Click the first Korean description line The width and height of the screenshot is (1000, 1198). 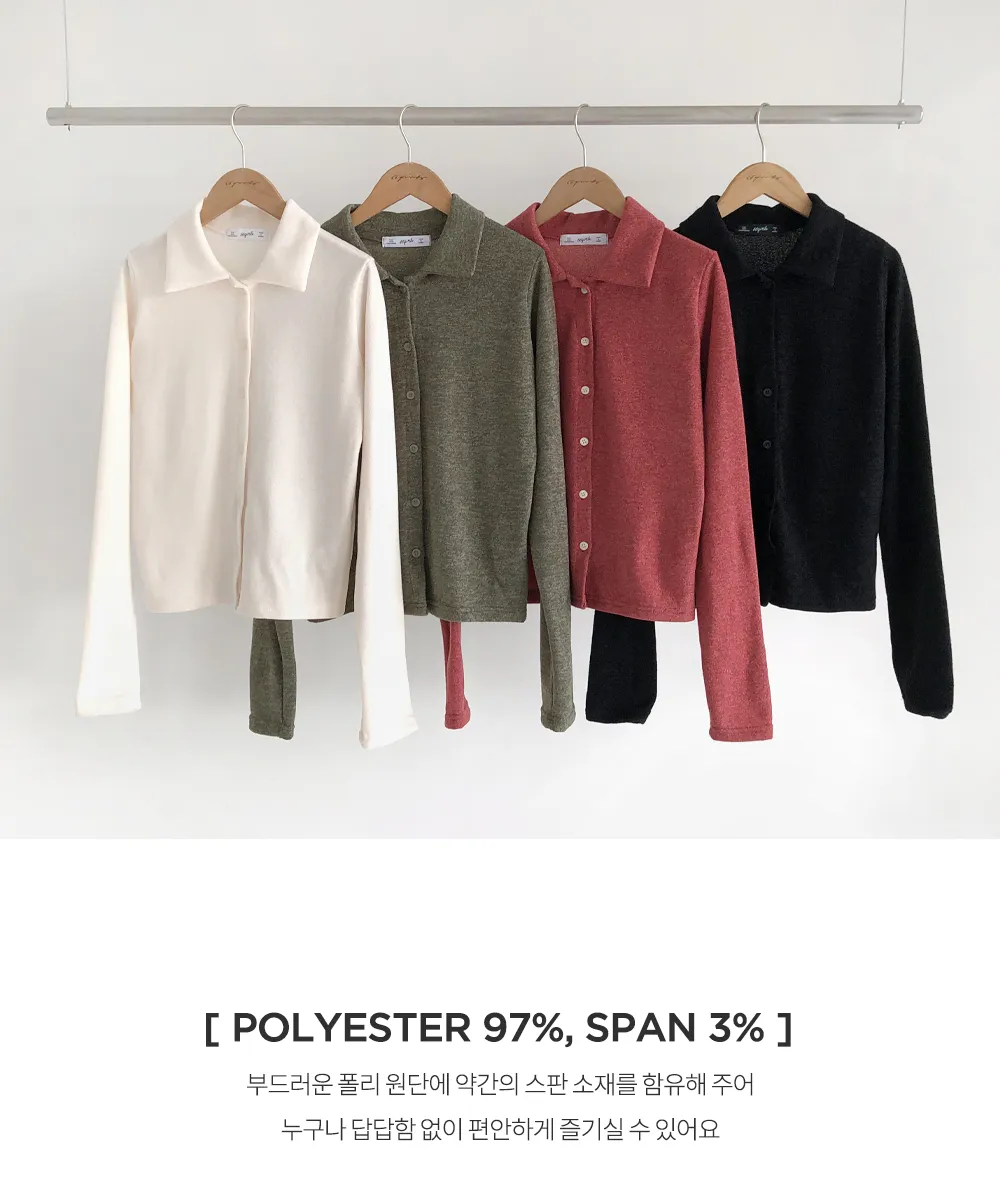[500, 1084]
